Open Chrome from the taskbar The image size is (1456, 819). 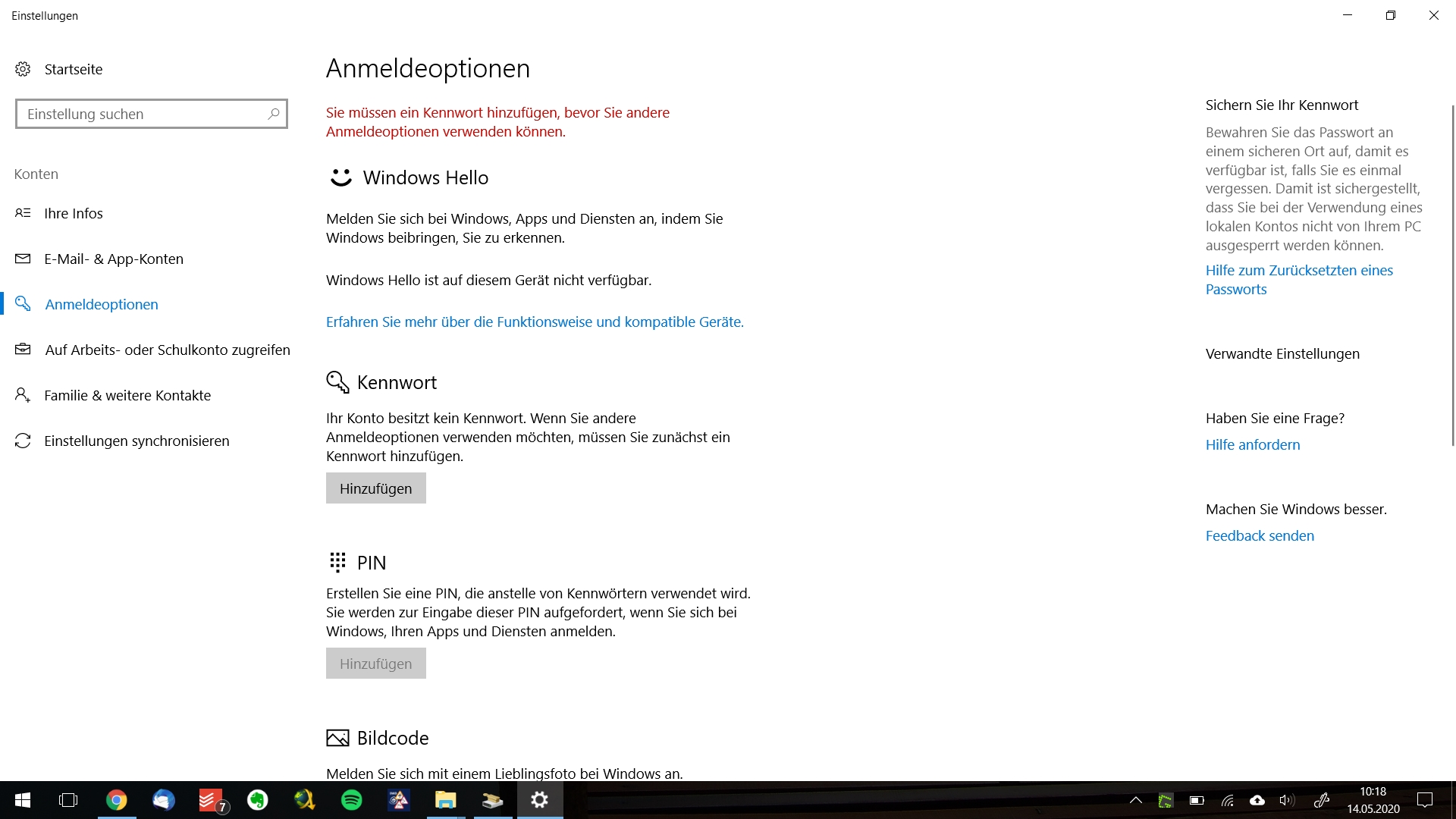pos(116,800)
